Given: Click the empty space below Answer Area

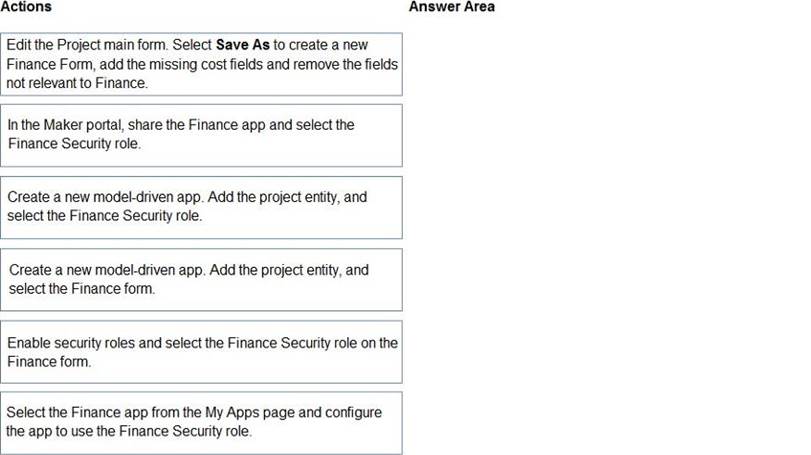Looking at the screenshot, I should click(x=600, y=230).
